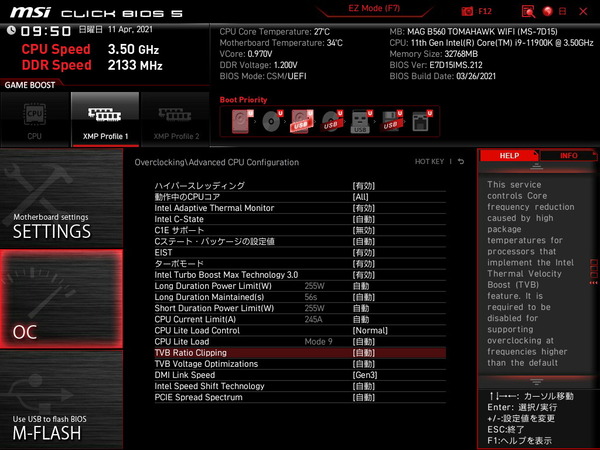
Task: Select the first hard disk boot device icon
Action: pos(243,122)
